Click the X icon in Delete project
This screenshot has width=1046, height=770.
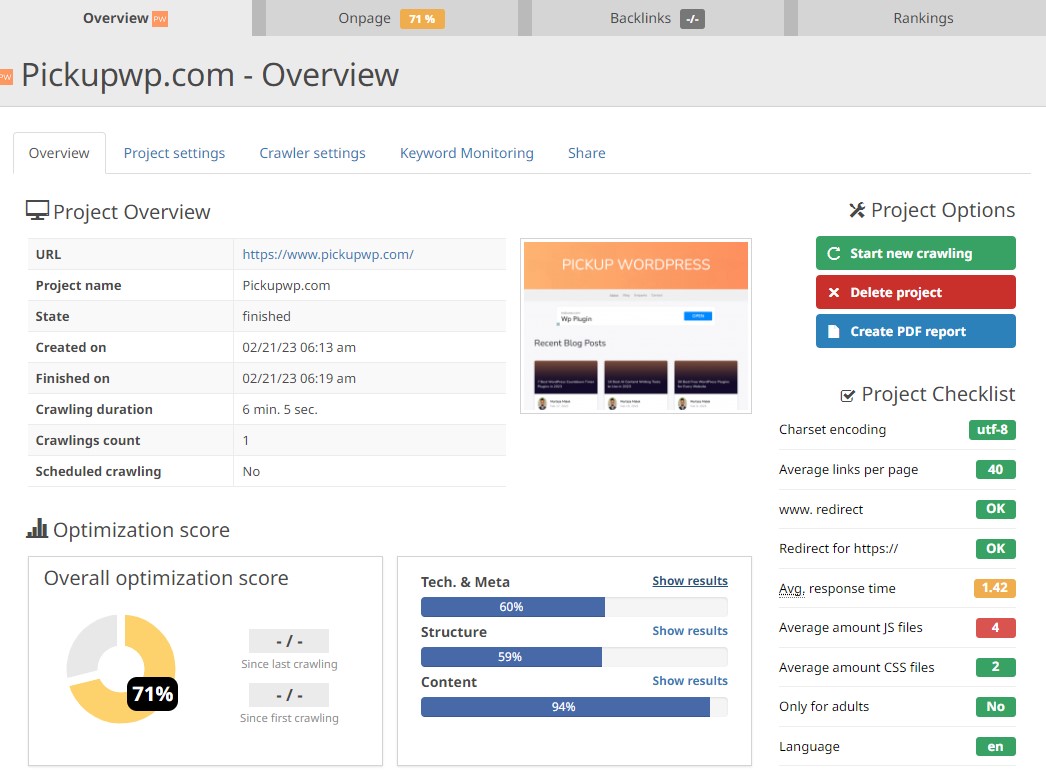point(834,292)
